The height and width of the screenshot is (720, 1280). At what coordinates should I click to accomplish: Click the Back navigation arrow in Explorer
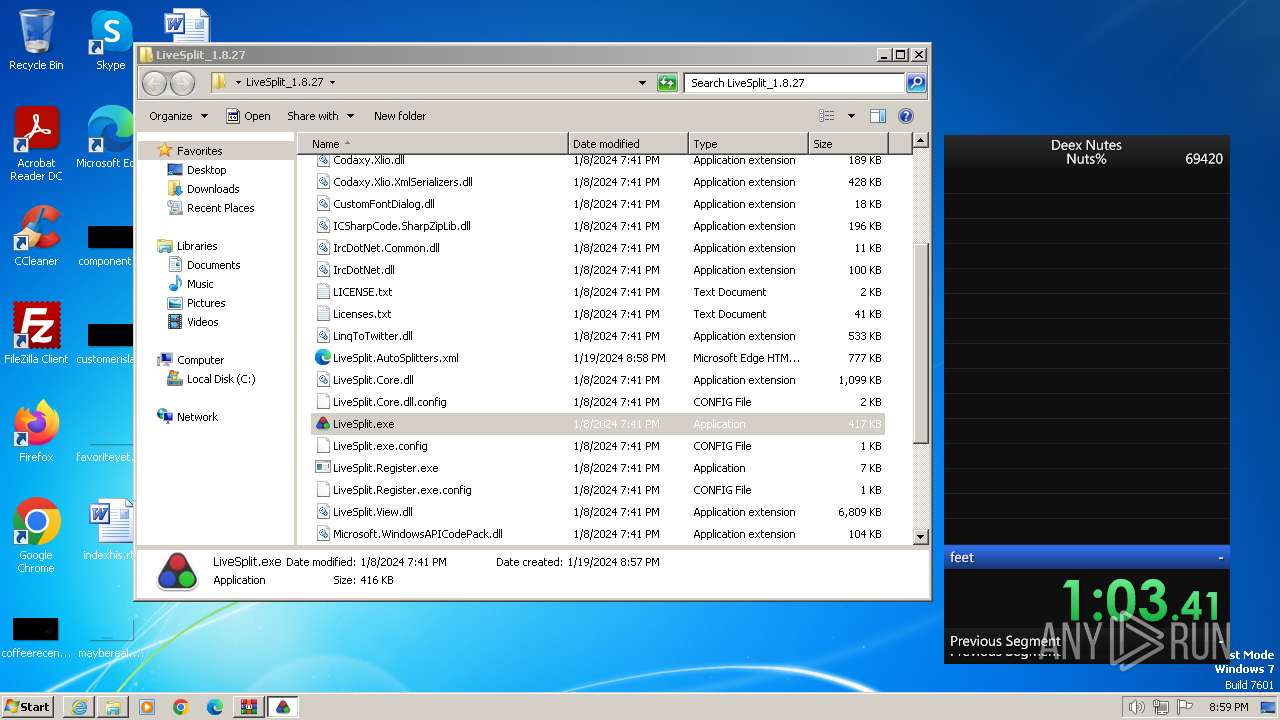[x=154, y=83]
